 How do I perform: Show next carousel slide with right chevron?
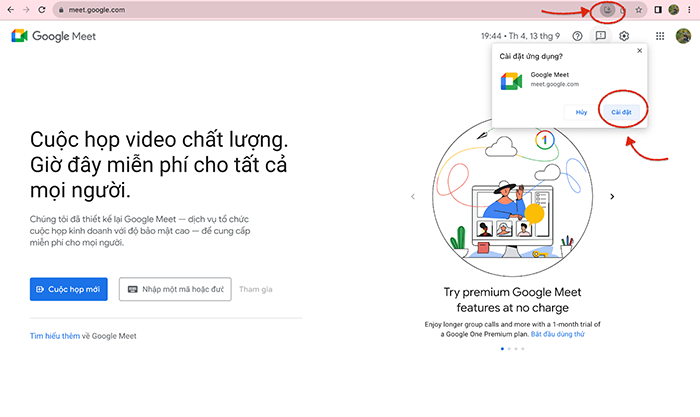612,196
